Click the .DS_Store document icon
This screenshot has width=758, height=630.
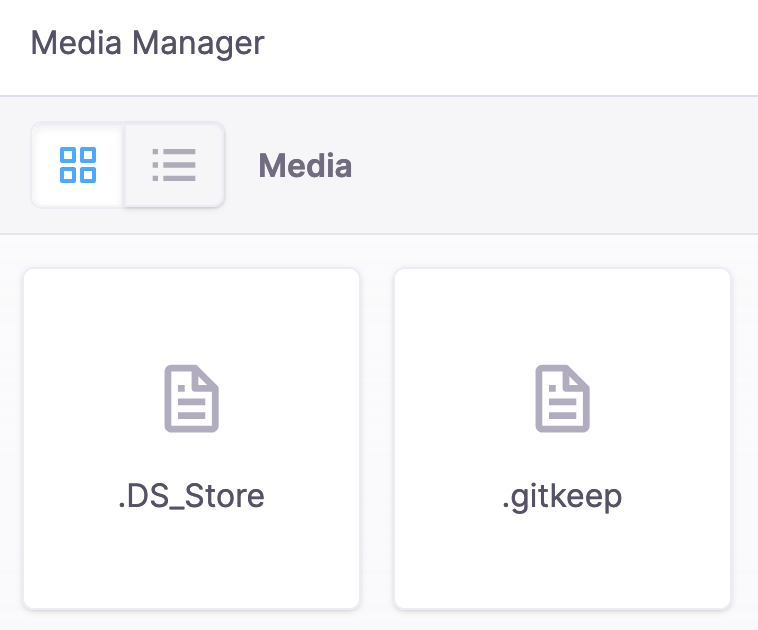tap(191, 398)
